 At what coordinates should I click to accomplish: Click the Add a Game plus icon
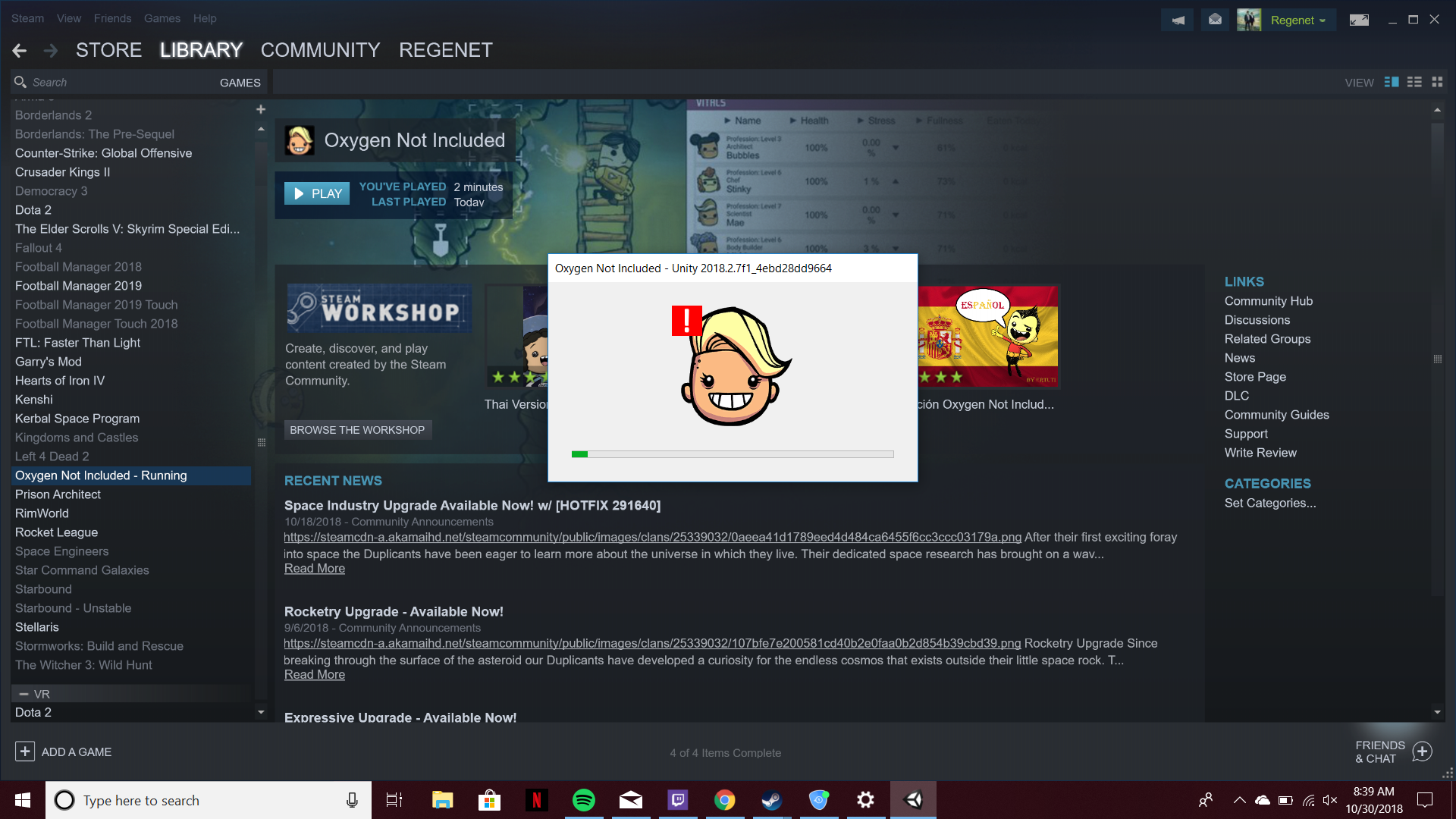24,752
